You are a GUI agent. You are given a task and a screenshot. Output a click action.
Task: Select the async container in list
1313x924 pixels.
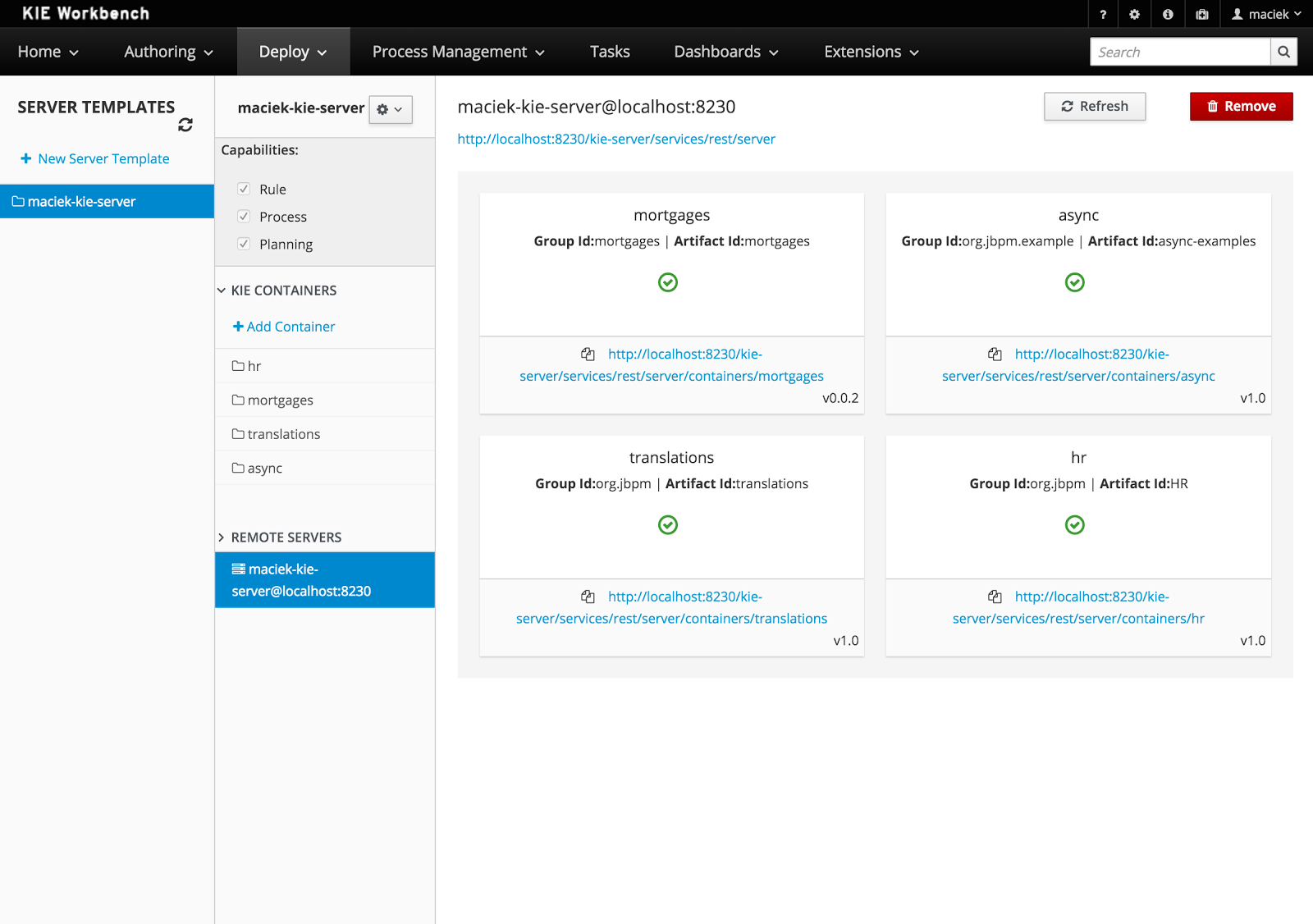click(x=325, y=468)
